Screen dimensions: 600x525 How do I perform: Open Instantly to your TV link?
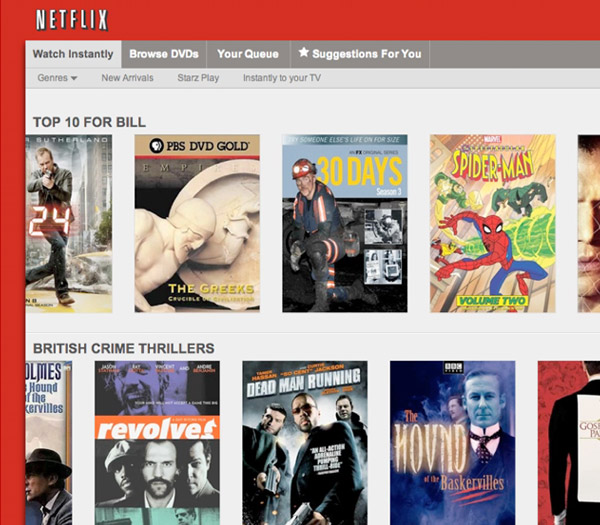click(x=282, y=78)
